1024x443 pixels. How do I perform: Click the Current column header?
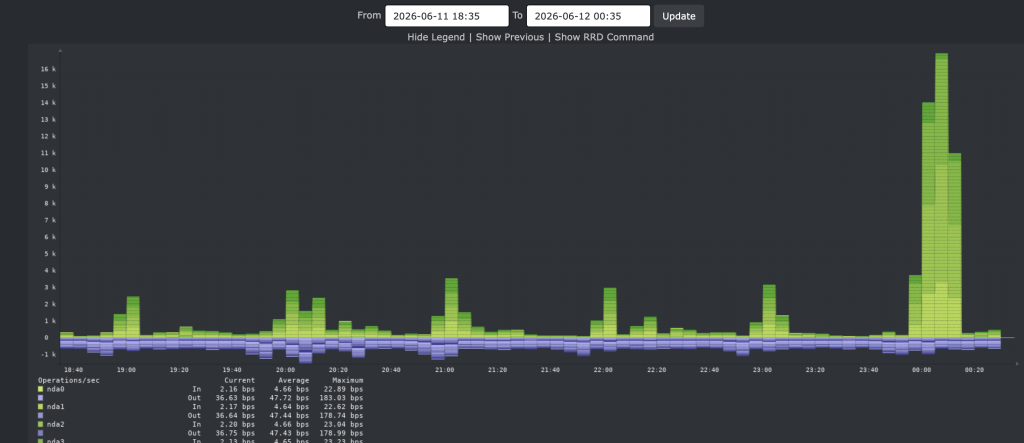[240, 380]
